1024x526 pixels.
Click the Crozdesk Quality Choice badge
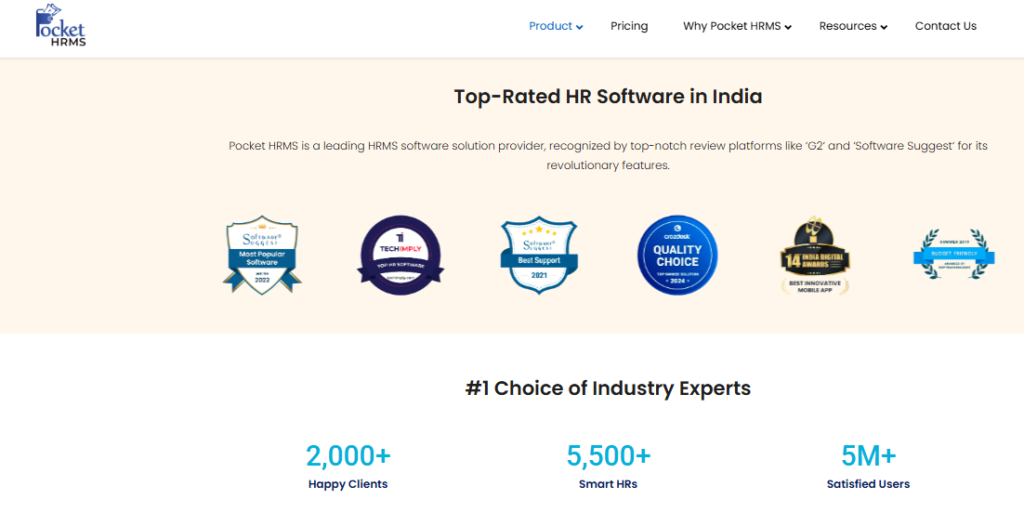click(677, 255)
